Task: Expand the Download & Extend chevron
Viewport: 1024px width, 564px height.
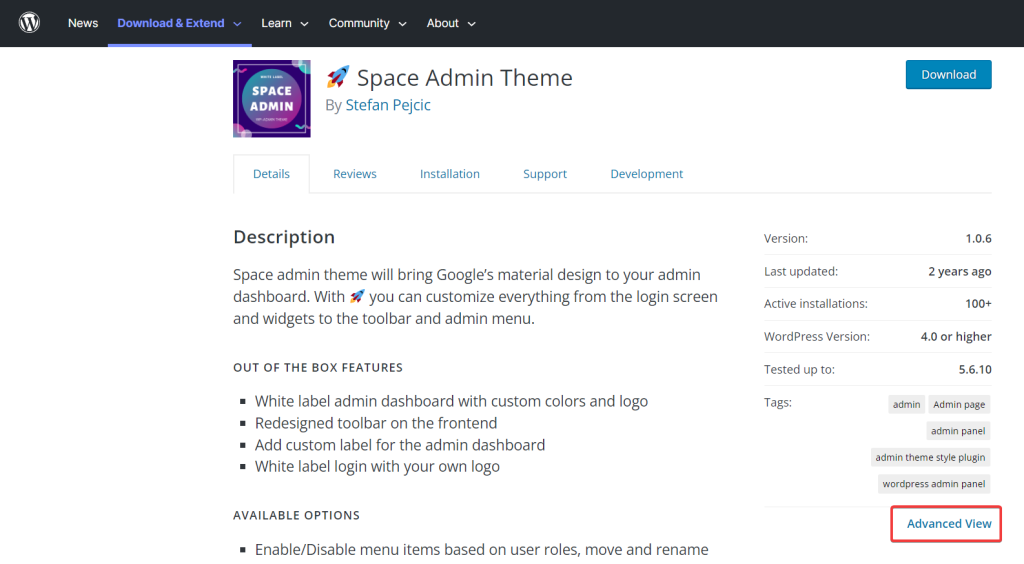Action: point(237,24)
